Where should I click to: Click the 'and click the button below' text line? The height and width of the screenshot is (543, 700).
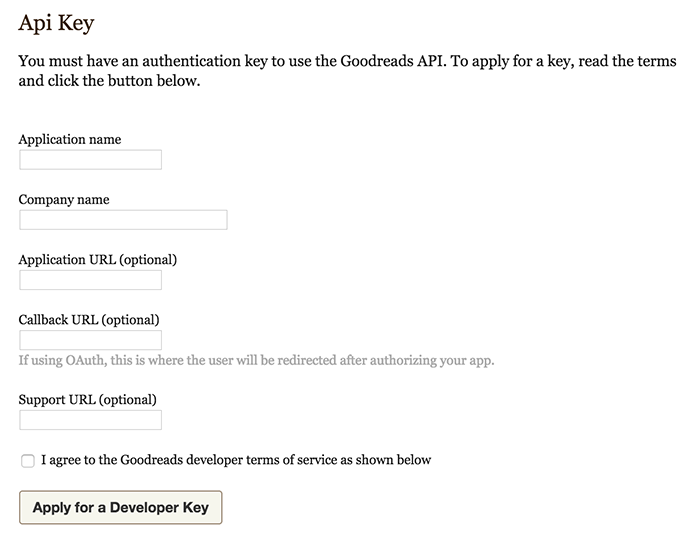(109, 81)
